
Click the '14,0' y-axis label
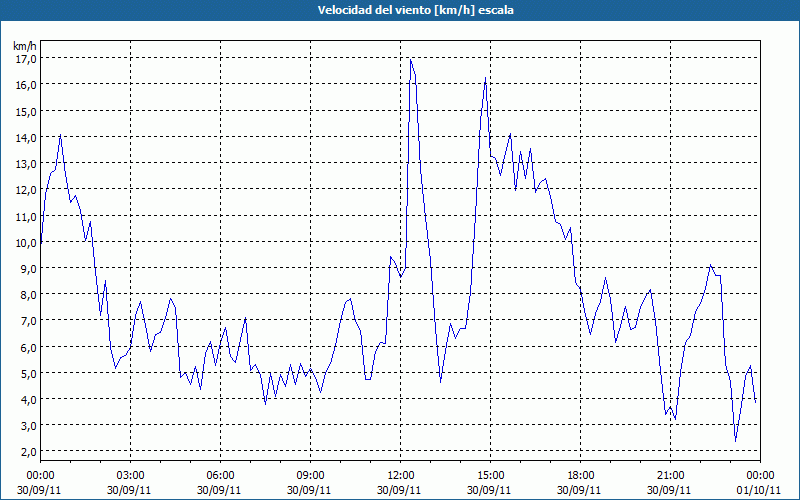pos(26,138)
